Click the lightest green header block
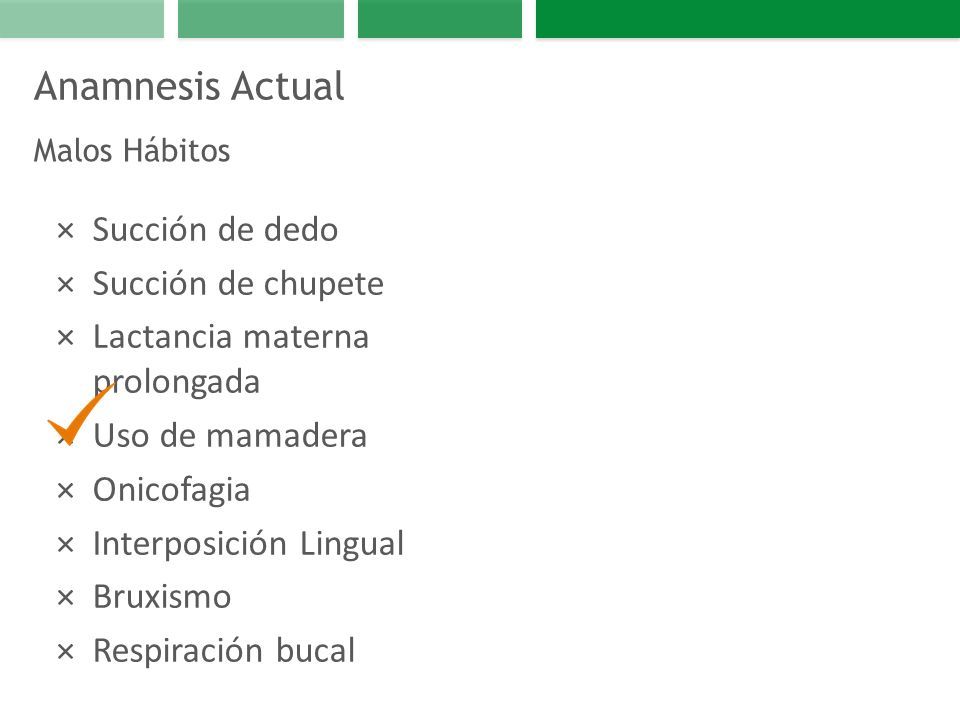The height and width of the screenshot is (720, 960). click(82, 19)
